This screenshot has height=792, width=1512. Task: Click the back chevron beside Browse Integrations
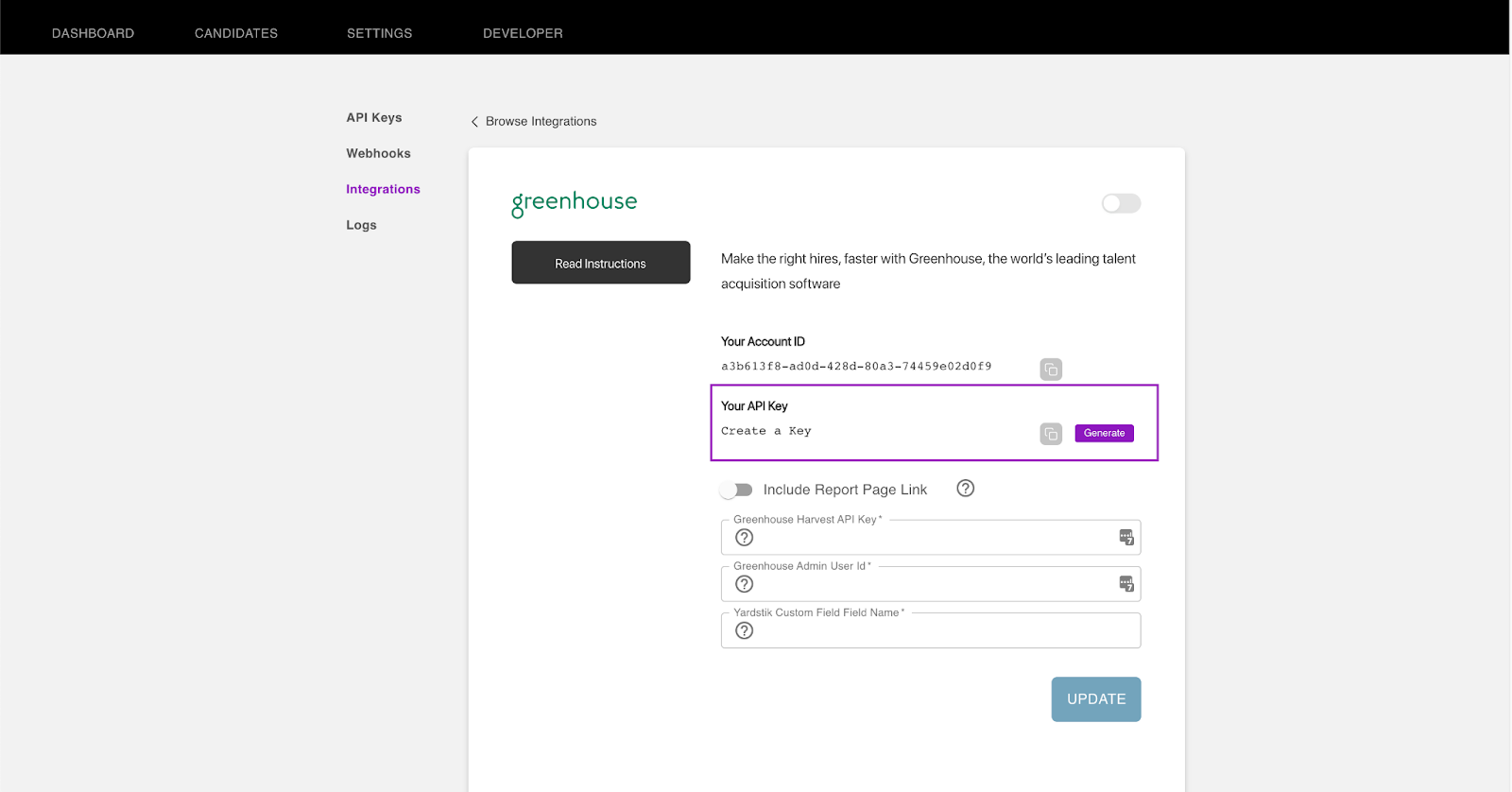pyautogui.click(x=474, y=122)
